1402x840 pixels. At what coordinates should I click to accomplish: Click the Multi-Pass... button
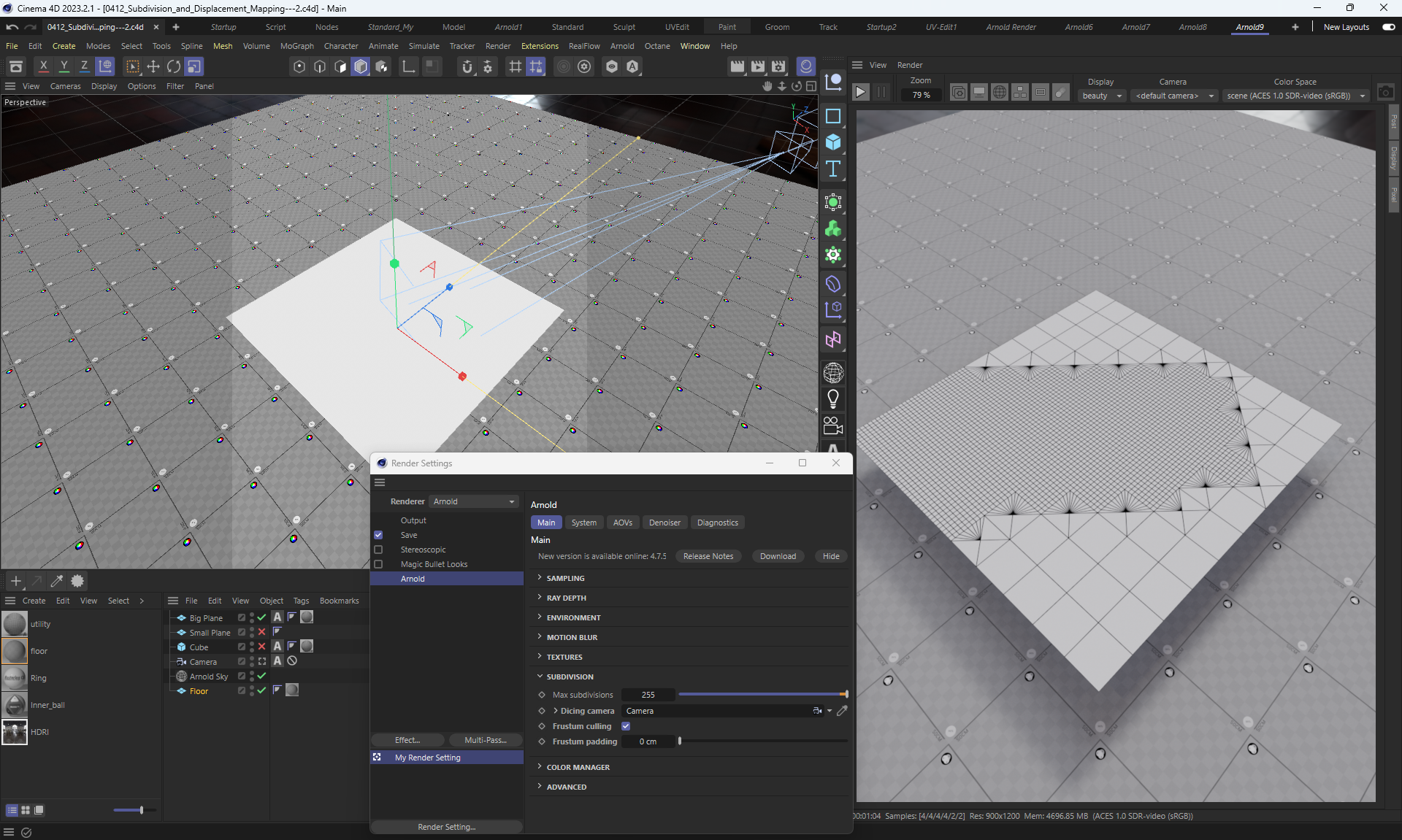tap(485, 740)
